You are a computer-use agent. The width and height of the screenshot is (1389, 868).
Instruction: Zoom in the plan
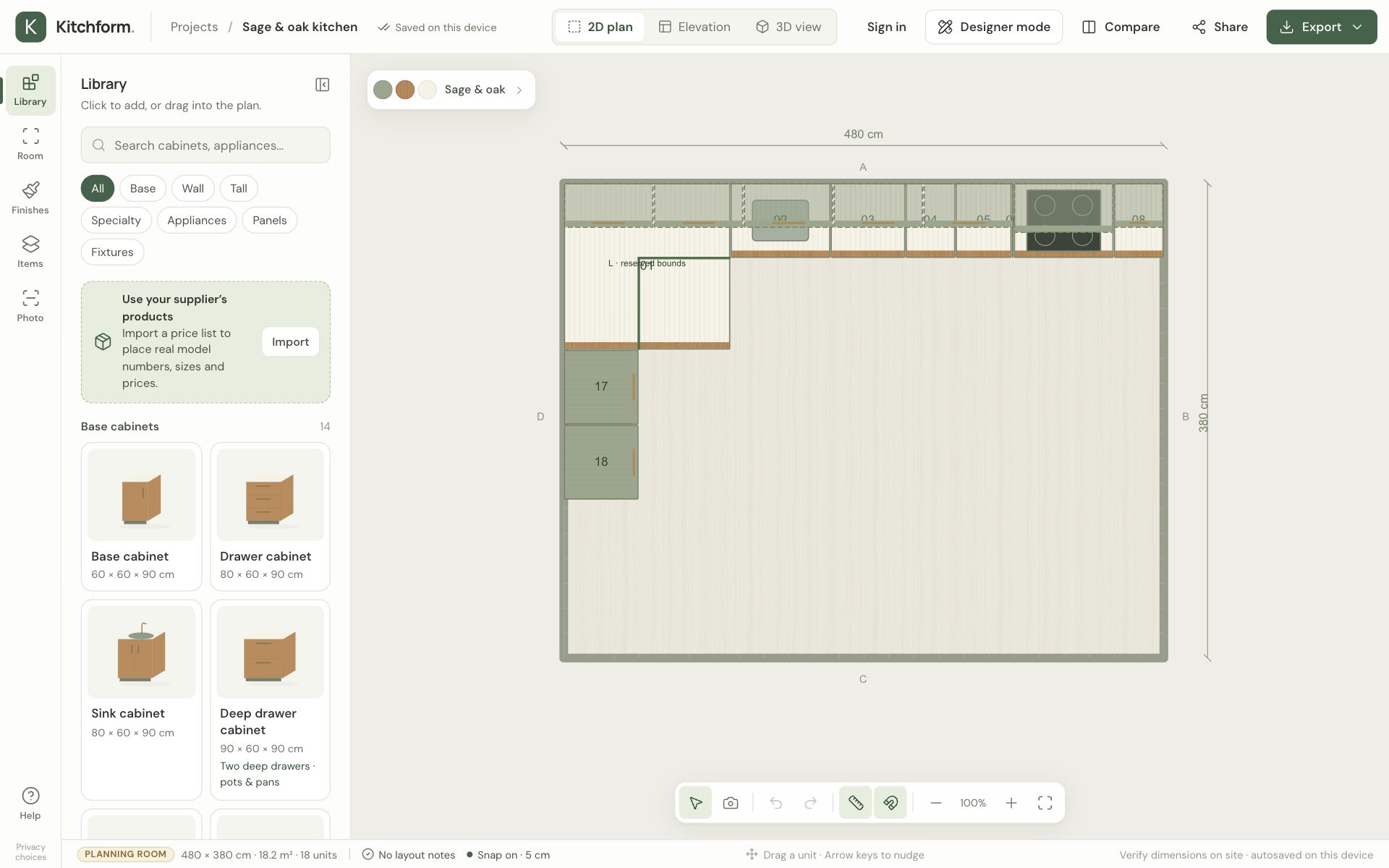coord(1011,803)
